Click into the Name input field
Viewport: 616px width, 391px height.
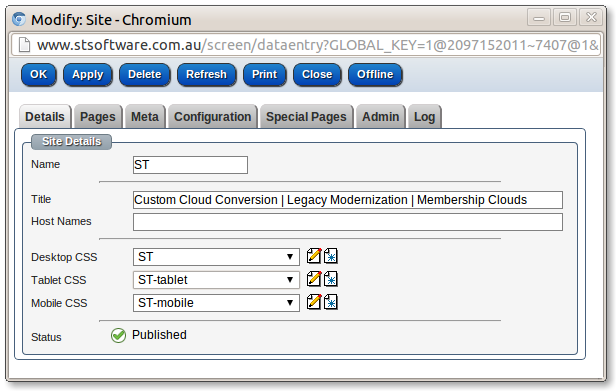pyautogui.click(x=191, y=165)
